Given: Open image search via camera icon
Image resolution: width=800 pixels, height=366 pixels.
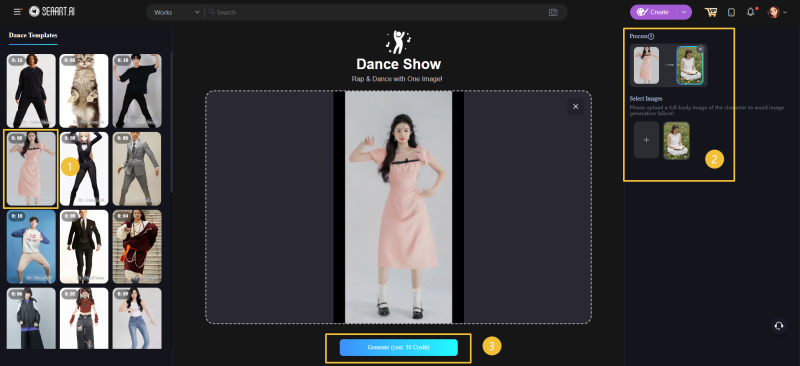Looking at the screenshot, I should 553,12.
